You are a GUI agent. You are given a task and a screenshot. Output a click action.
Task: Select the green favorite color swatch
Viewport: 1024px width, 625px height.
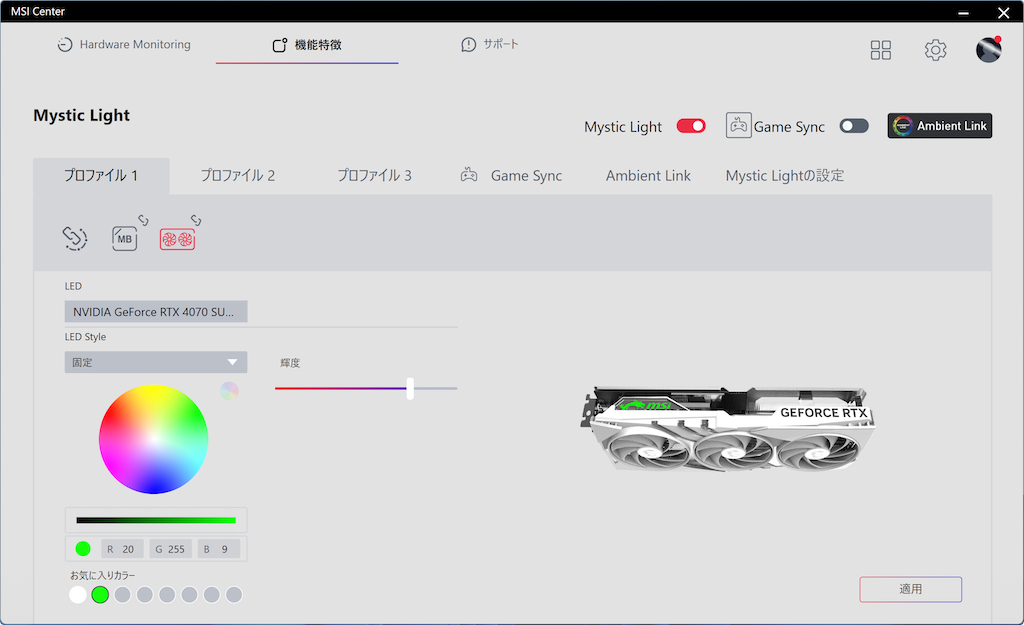(x=100, y=594)
